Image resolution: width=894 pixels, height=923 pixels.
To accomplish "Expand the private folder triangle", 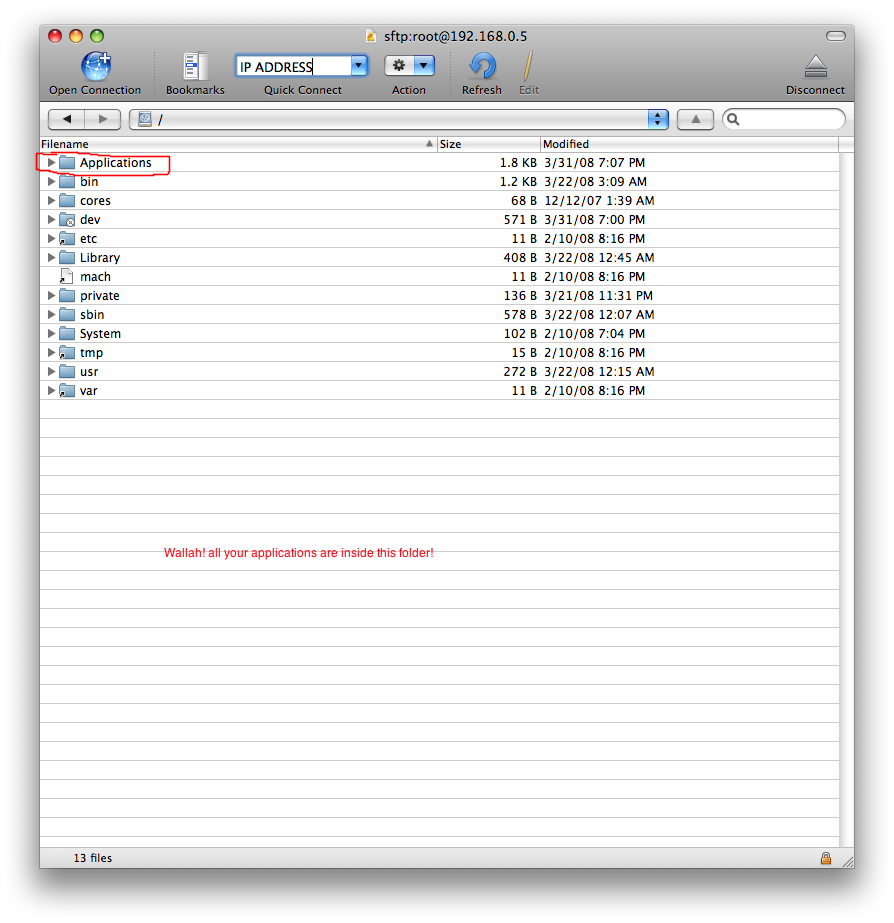I will (x=51, y=296).
